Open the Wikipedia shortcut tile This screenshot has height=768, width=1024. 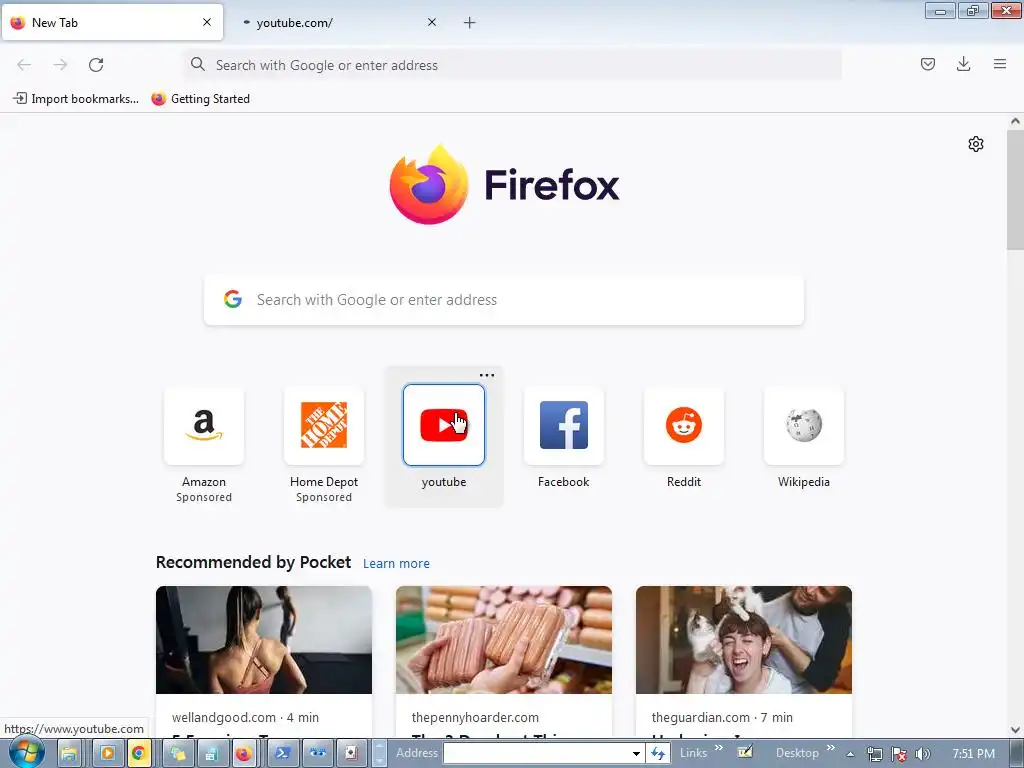803,426
